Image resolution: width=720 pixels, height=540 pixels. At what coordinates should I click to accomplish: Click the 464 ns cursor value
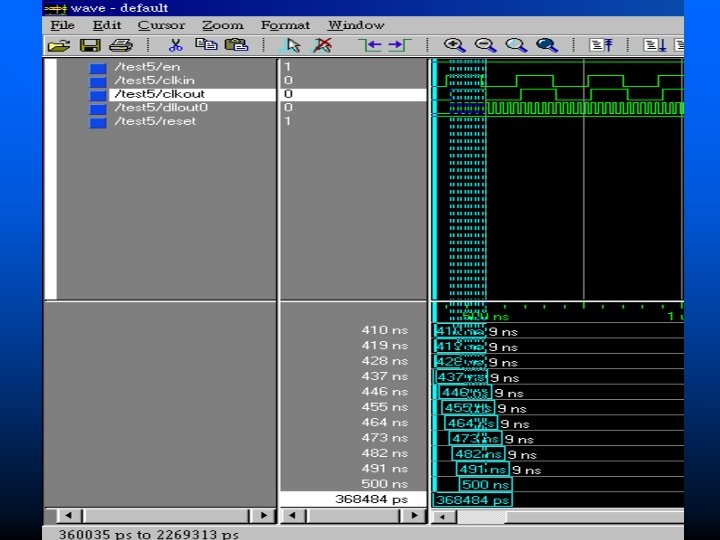(x=384, y=422)
